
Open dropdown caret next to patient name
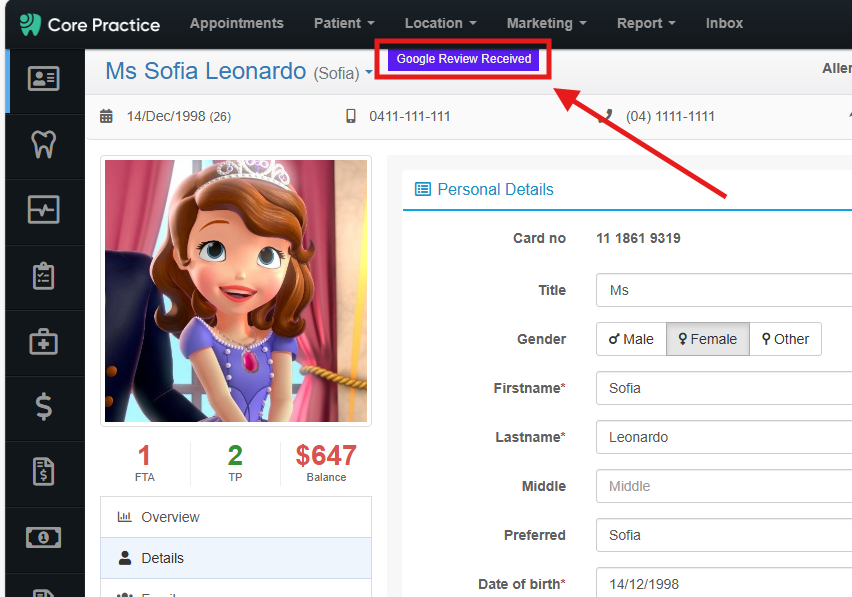coord(369,72)
